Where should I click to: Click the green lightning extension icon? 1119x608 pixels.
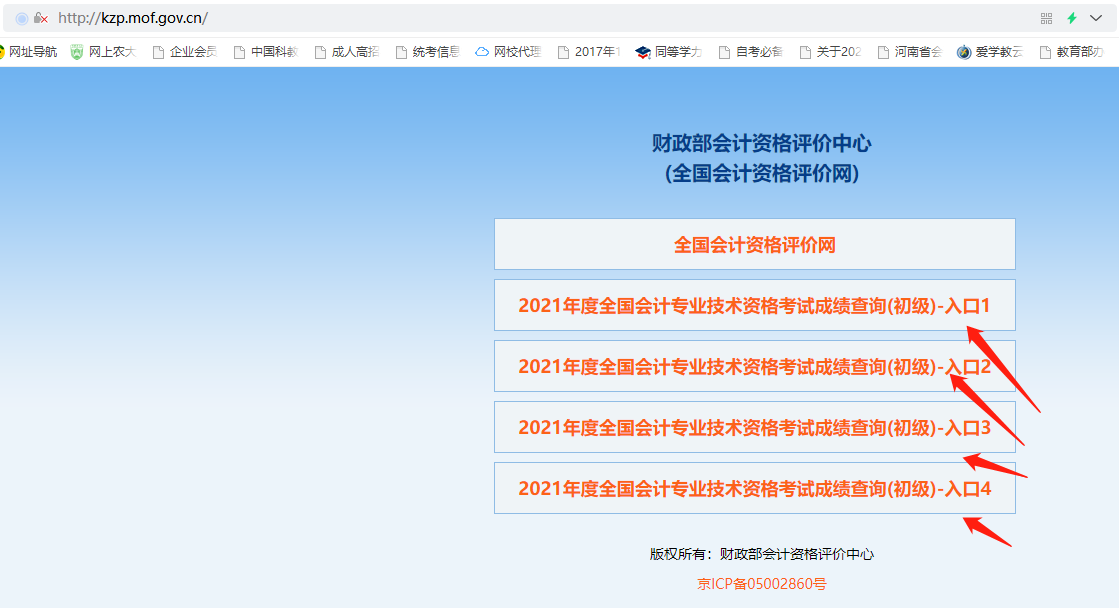coord(1072,17)
